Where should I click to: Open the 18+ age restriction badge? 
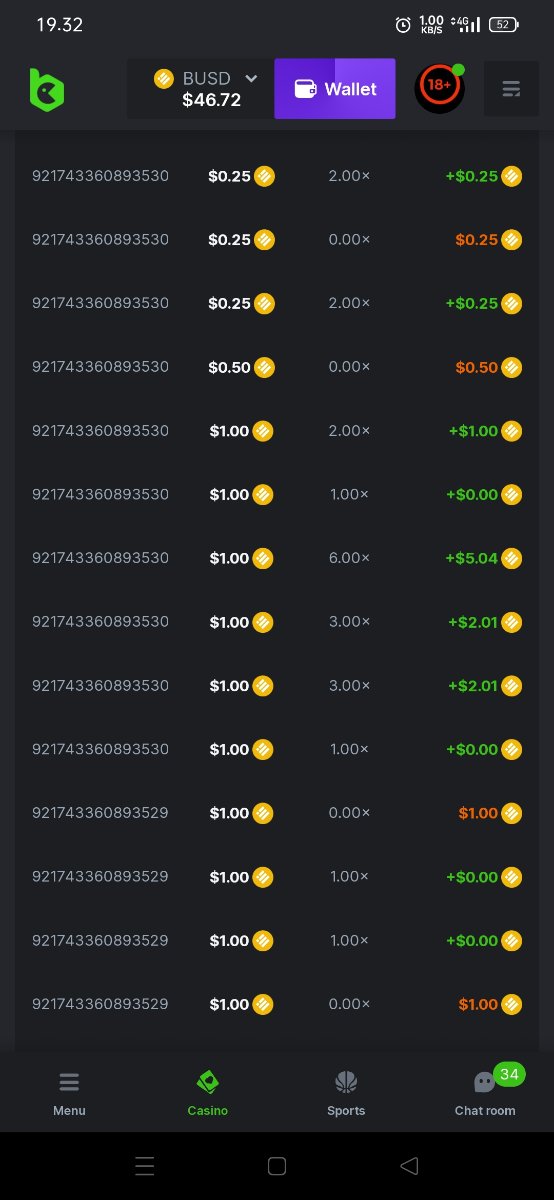click(x=439, y=88)
